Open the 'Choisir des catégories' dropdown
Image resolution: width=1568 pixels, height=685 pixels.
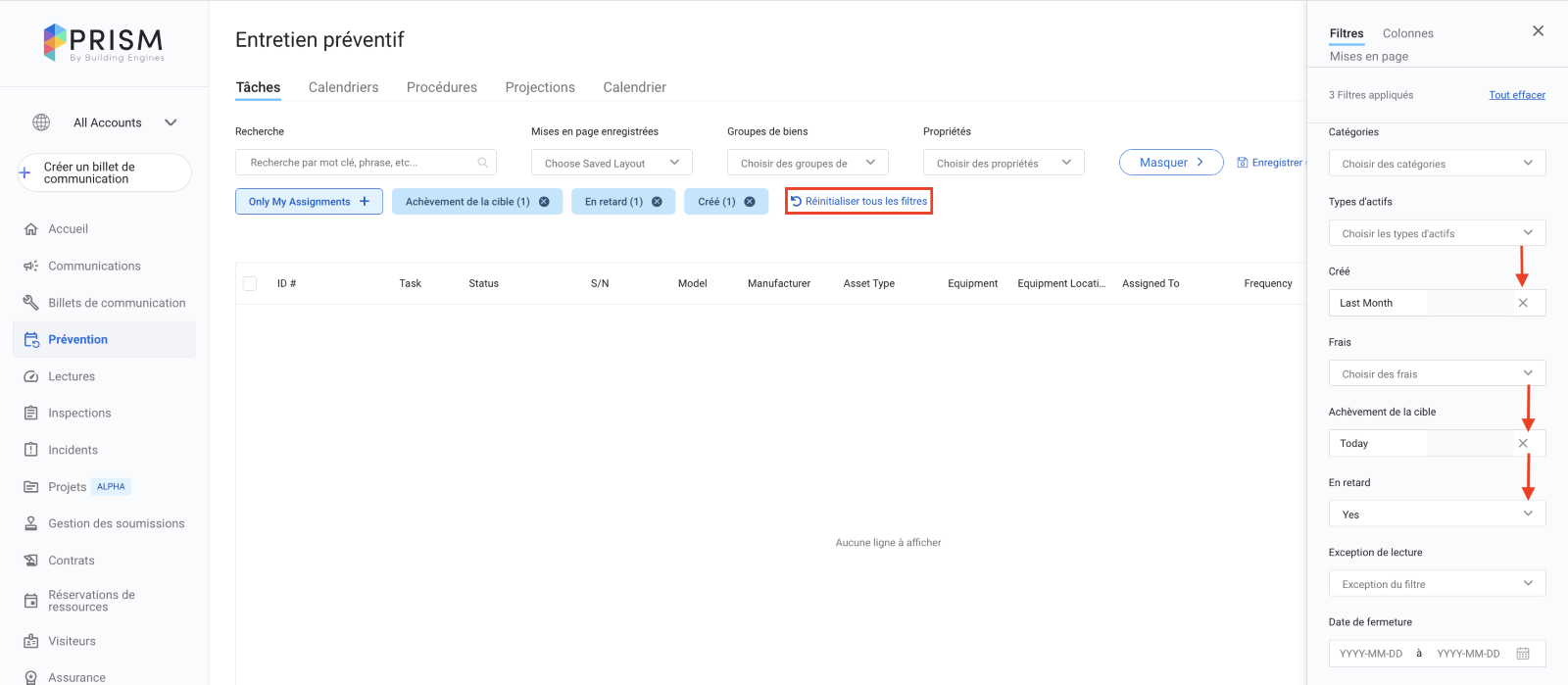(1437, 164)
